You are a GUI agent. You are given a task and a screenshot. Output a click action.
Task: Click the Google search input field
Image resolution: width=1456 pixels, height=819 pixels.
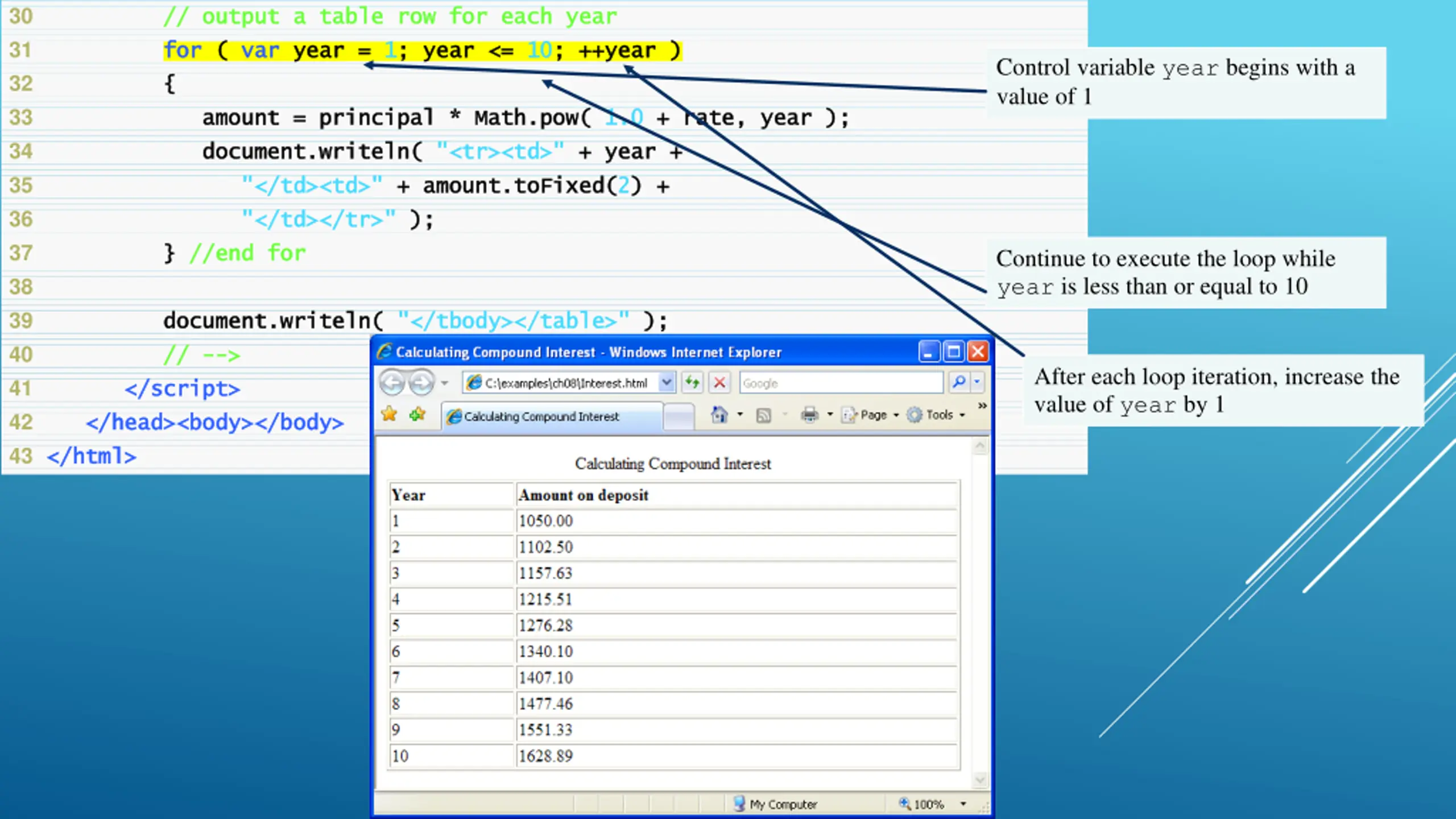click(841, 383)
